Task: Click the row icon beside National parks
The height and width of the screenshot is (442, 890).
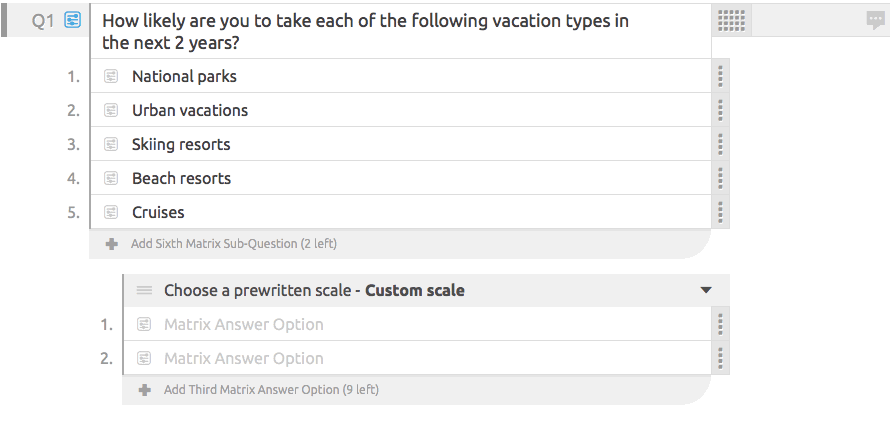Action: (x=111, y=76)
